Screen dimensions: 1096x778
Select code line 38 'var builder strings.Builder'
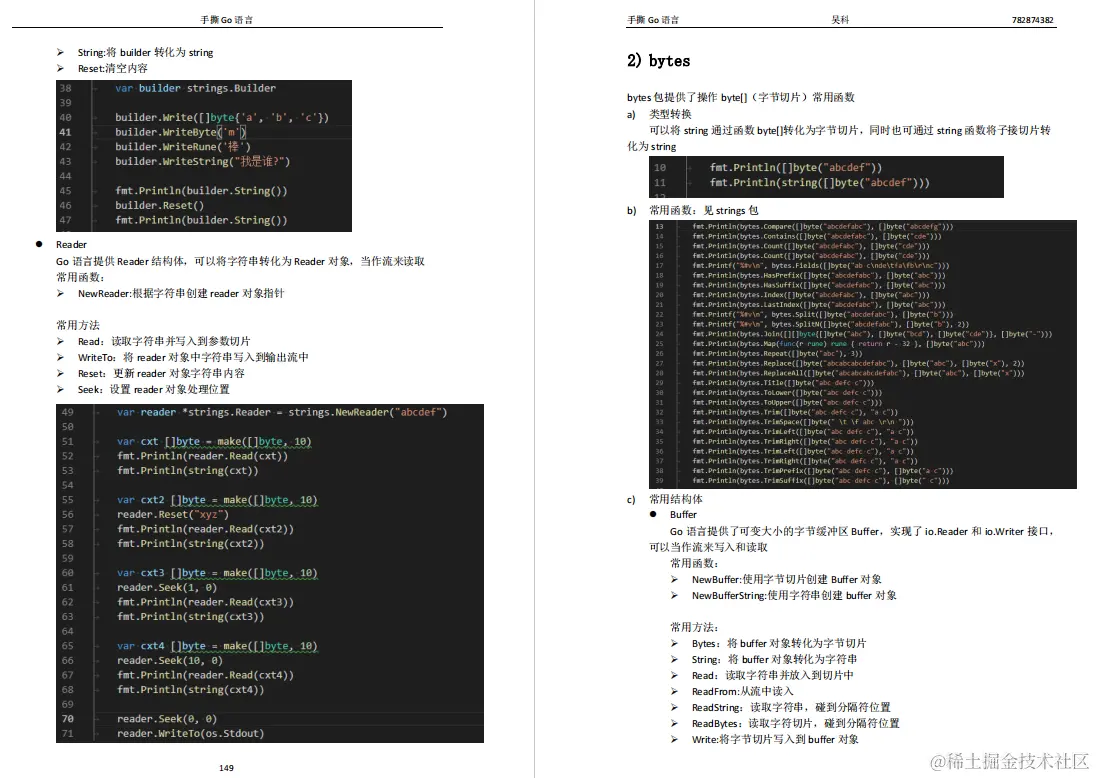coord(196,88)
